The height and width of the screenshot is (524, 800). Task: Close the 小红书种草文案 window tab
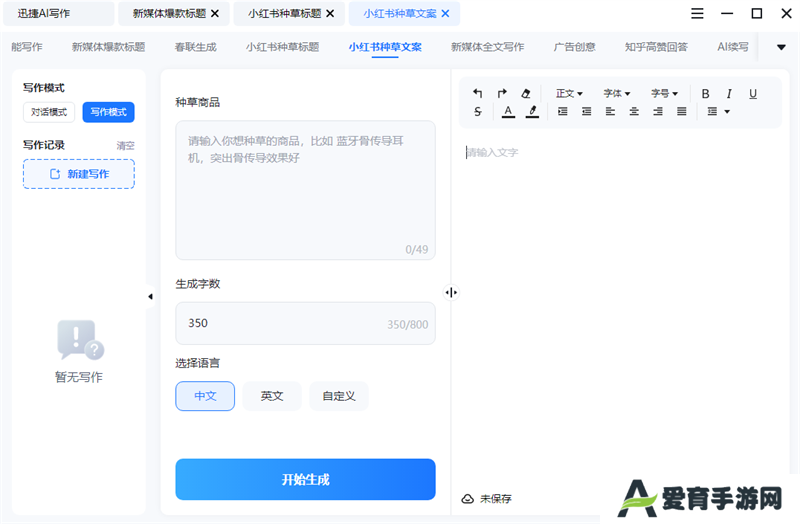[x=445, y=14]
